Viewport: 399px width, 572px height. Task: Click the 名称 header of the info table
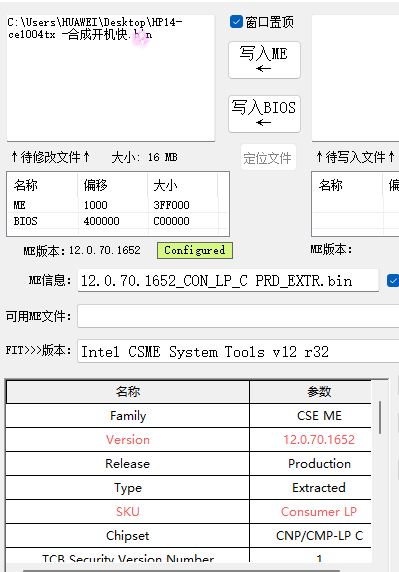[x=128, y=391]
